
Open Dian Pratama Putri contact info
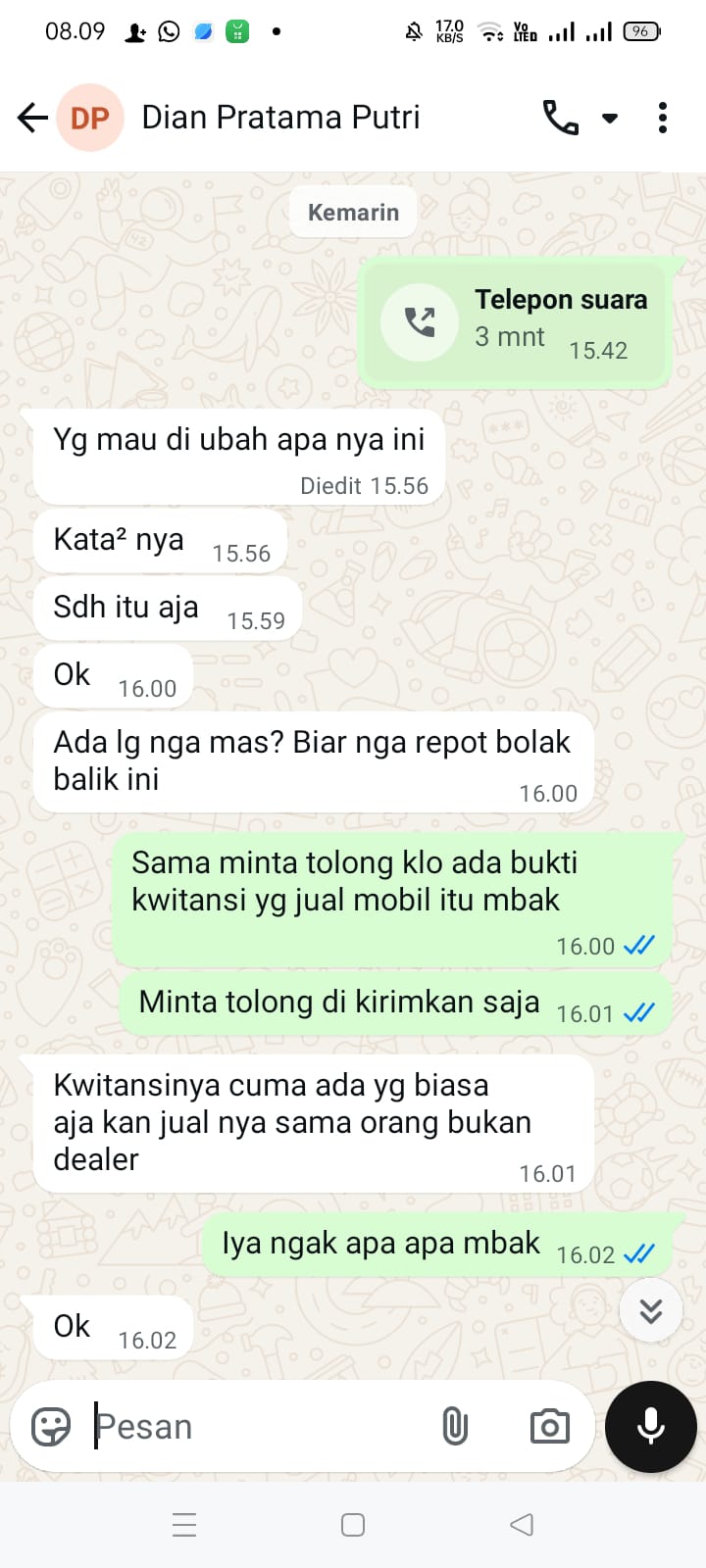(280, 118)
